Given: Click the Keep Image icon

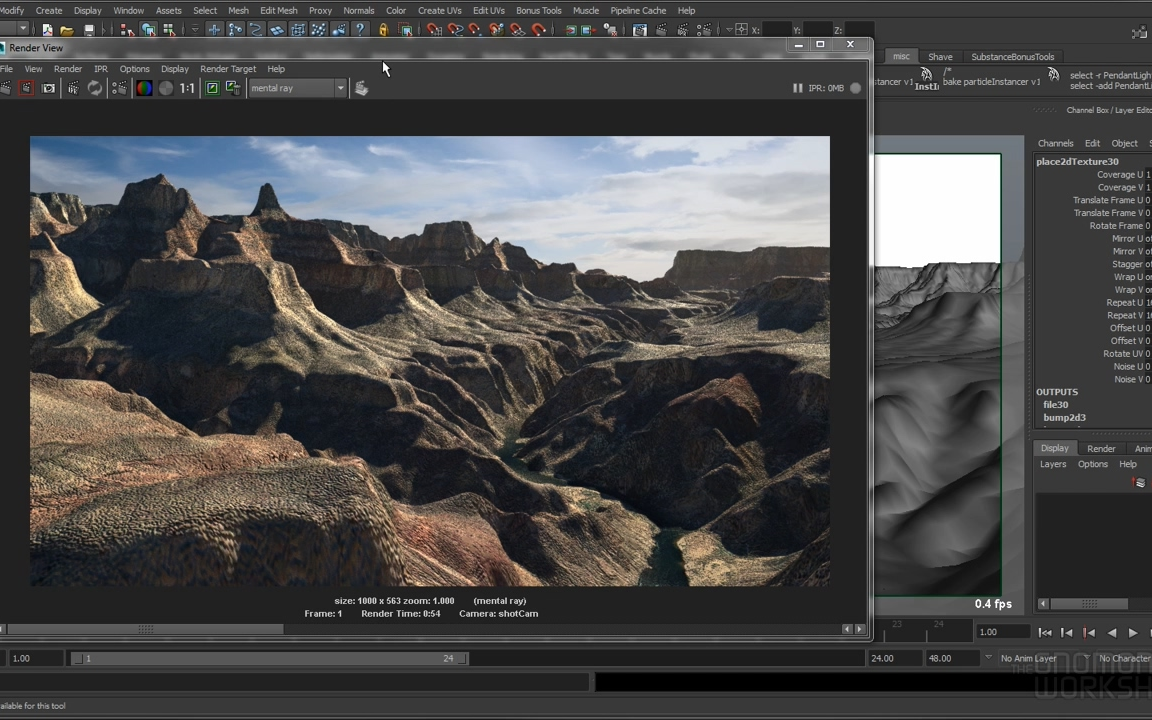Looking at the screenshot, I should pyautogui.click(x=212, y=88).
